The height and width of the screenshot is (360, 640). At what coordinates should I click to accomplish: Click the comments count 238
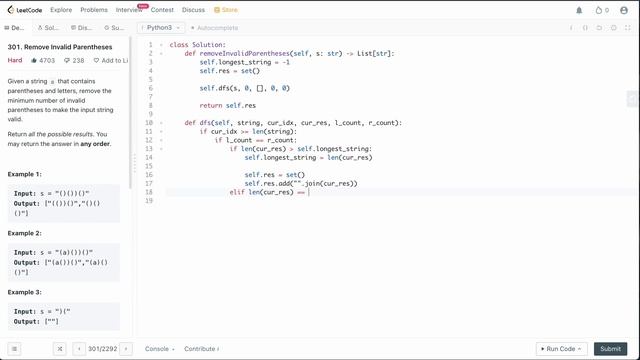(x=74, y=60)
